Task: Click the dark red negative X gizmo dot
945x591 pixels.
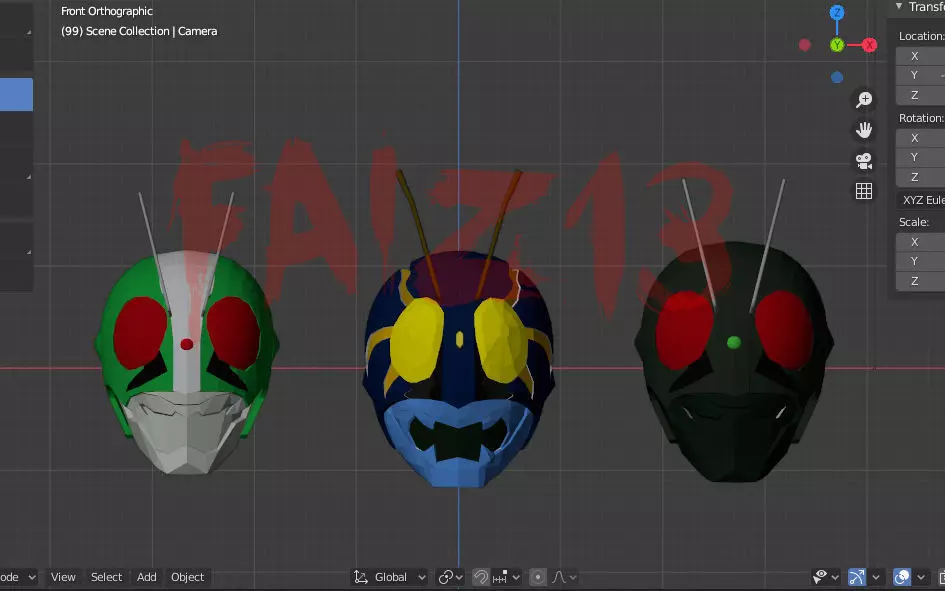Action: (x=805, y=45)
